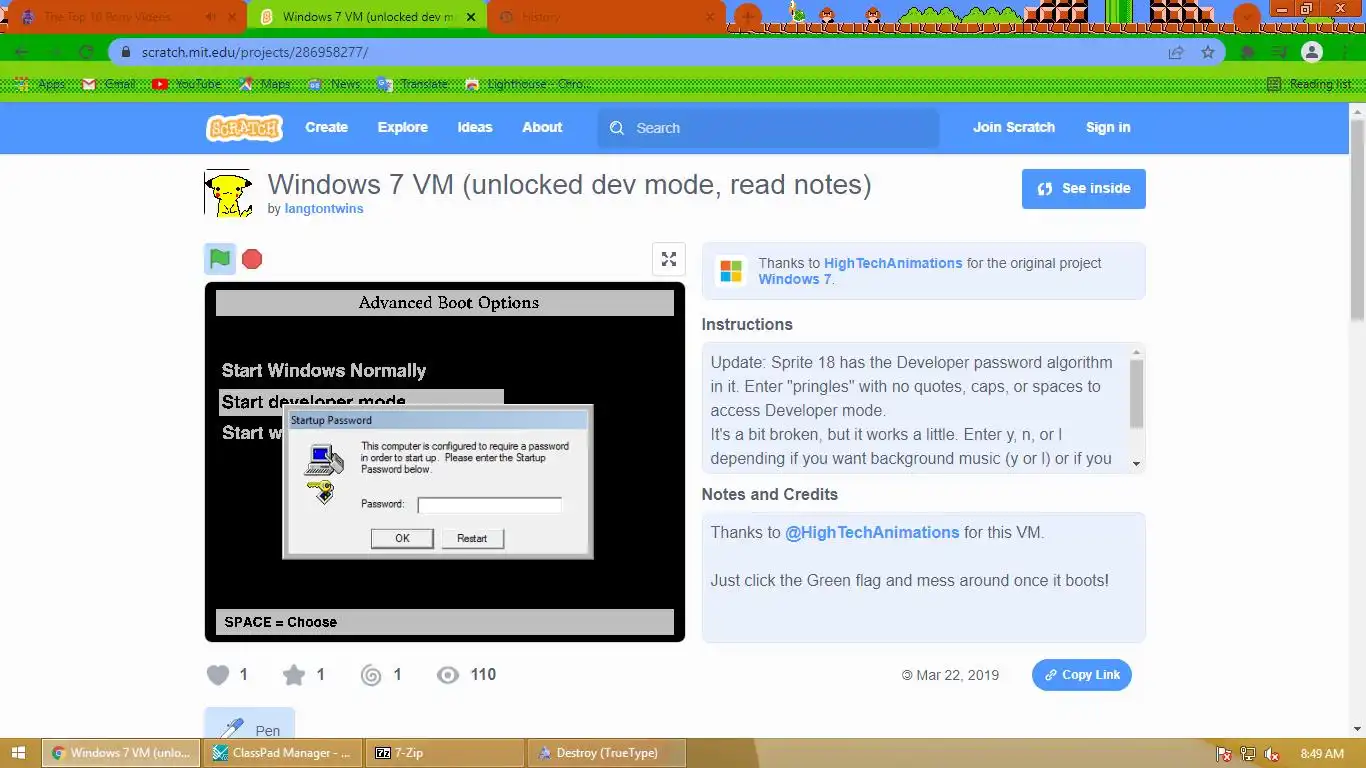Viewport: 1366px width, 768px height.
Task: Click the magnifier icon in search box
Action: coord(617,128)
